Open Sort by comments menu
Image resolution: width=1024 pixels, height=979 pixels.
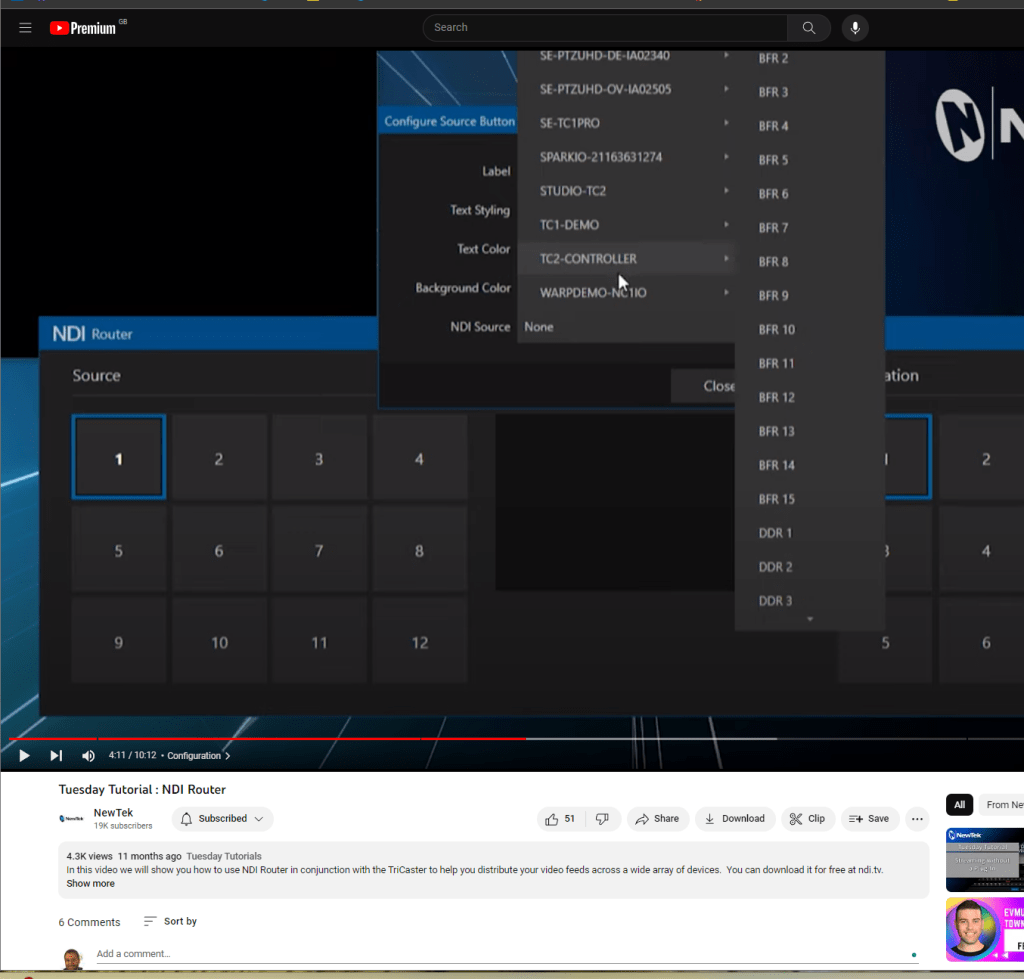point(170,921)
